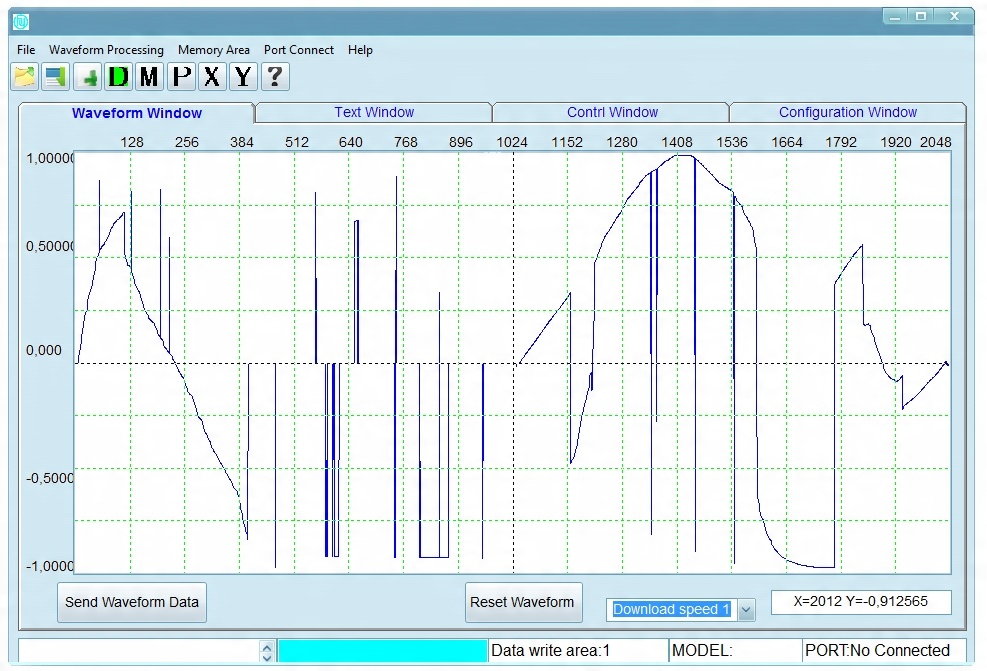
Task: Select the Download speed 1 combo box
Action: pos(671,610)
